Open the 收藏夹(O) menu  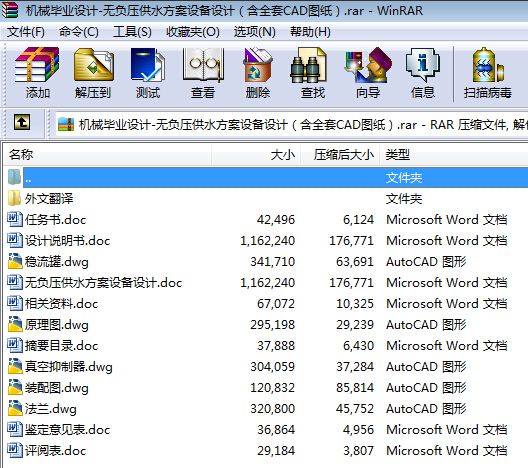193,32
